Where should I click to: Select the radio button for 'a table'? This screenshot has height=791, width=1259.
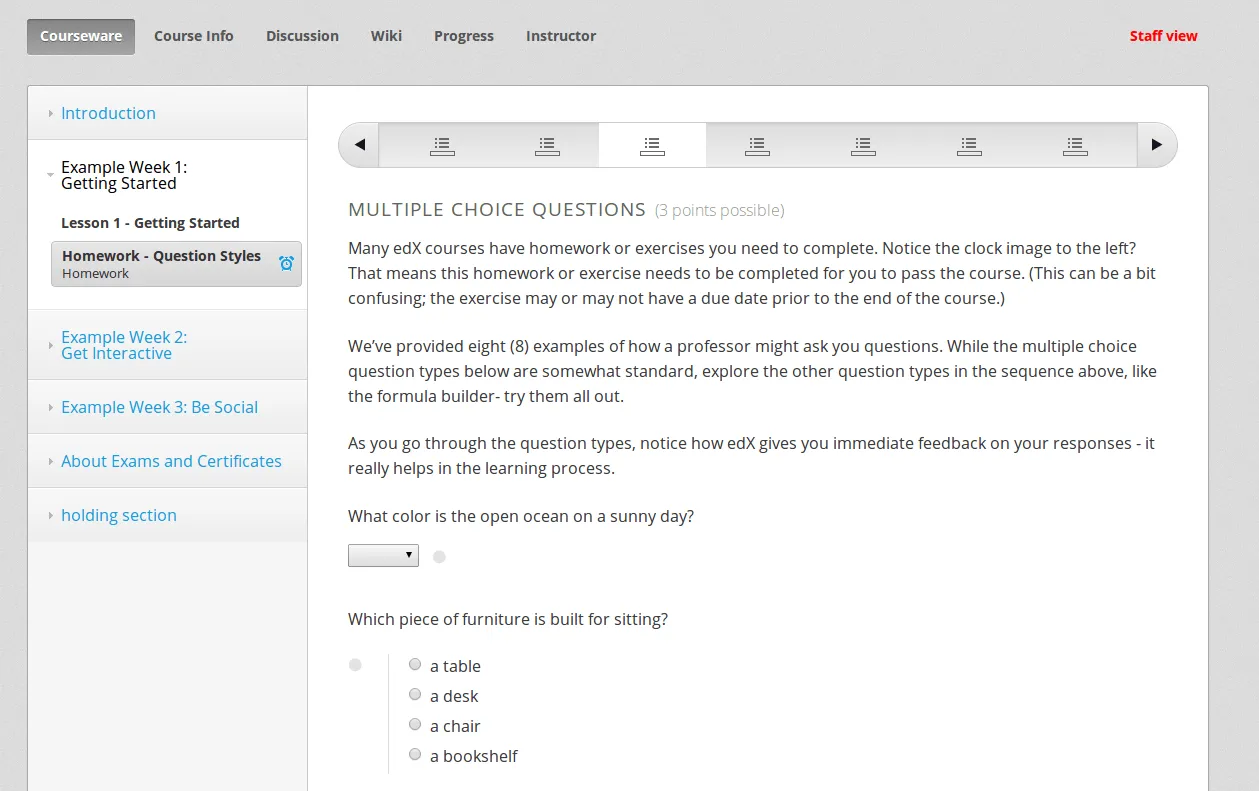coord(415,663)
